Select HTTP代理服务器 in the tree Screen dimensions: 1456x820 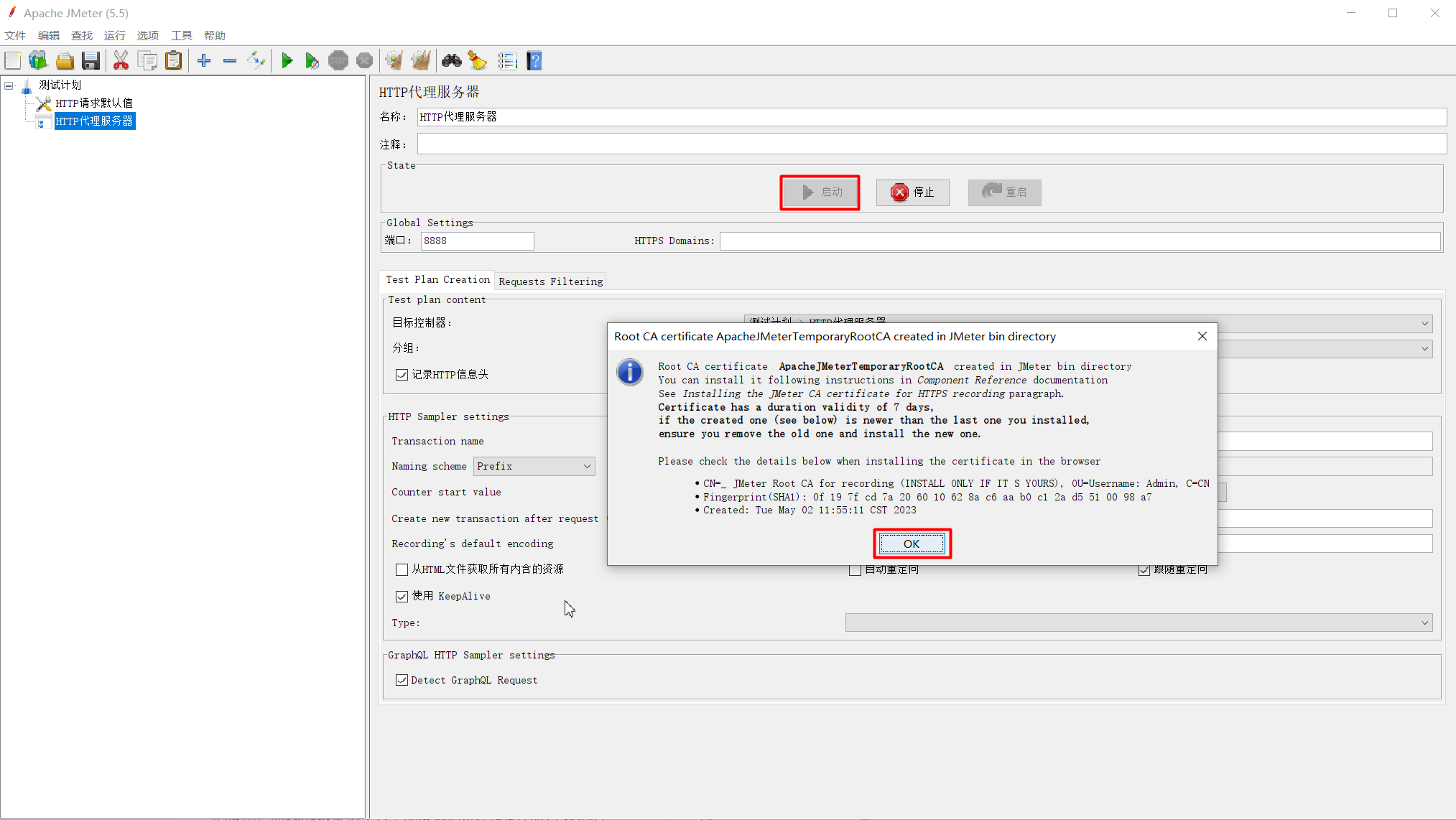(x=94, y=121)
